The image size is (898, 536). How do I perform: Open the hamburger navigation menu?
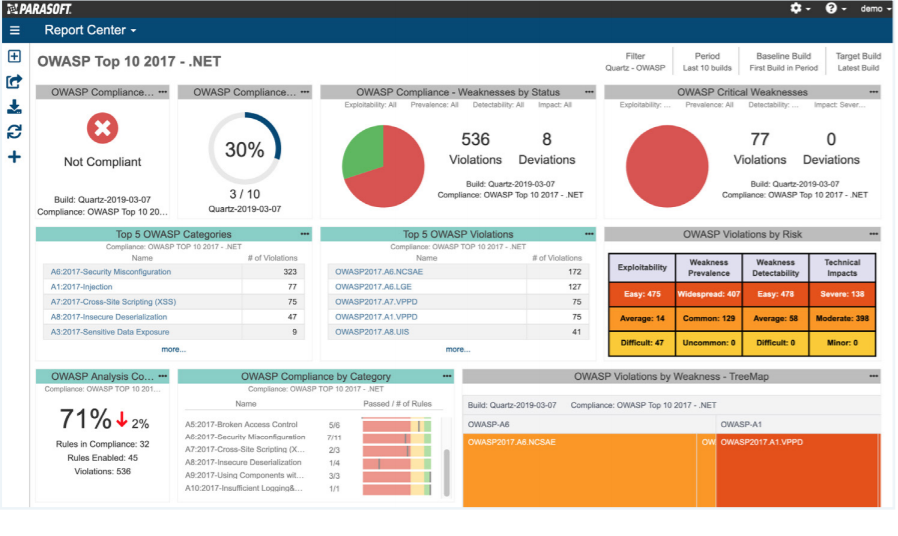(x=15, y=30)
